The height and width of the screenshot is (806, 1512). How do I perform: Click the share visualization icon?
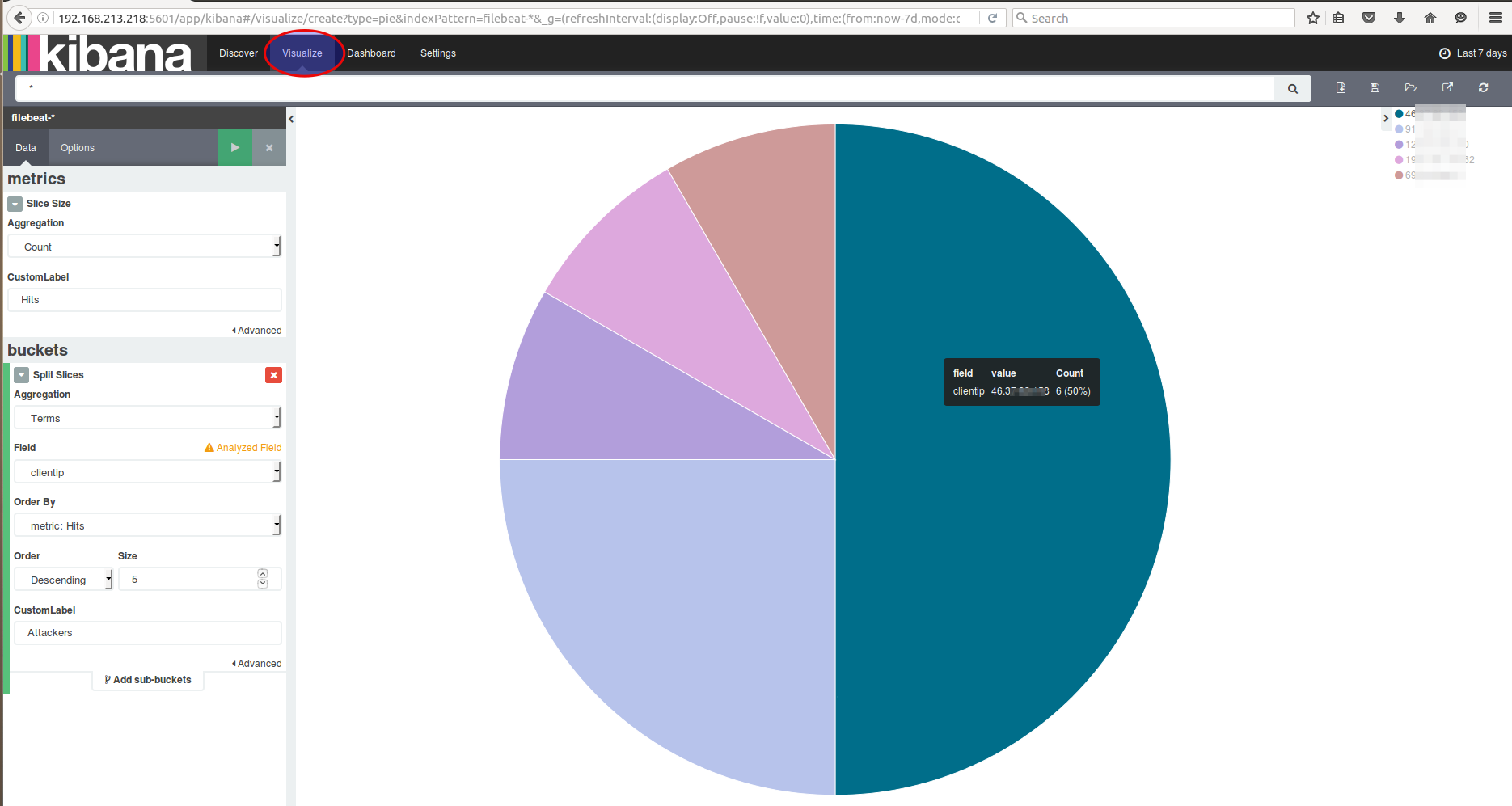1447,88
